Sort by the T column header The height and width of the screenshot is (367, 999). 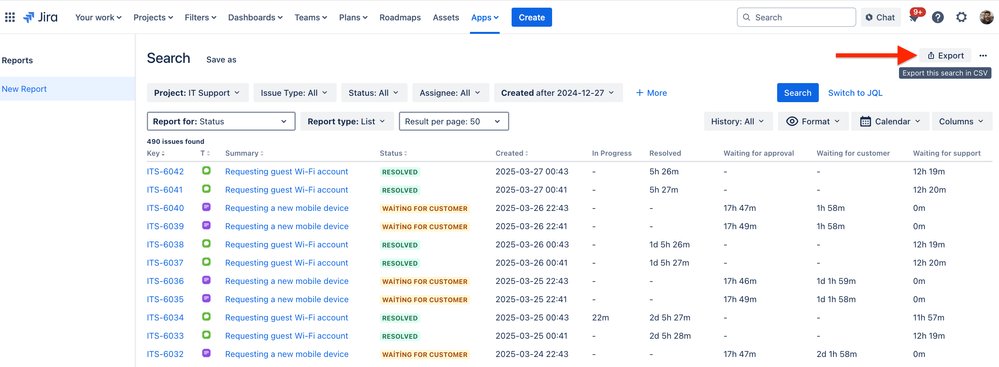tap(205, 154)
